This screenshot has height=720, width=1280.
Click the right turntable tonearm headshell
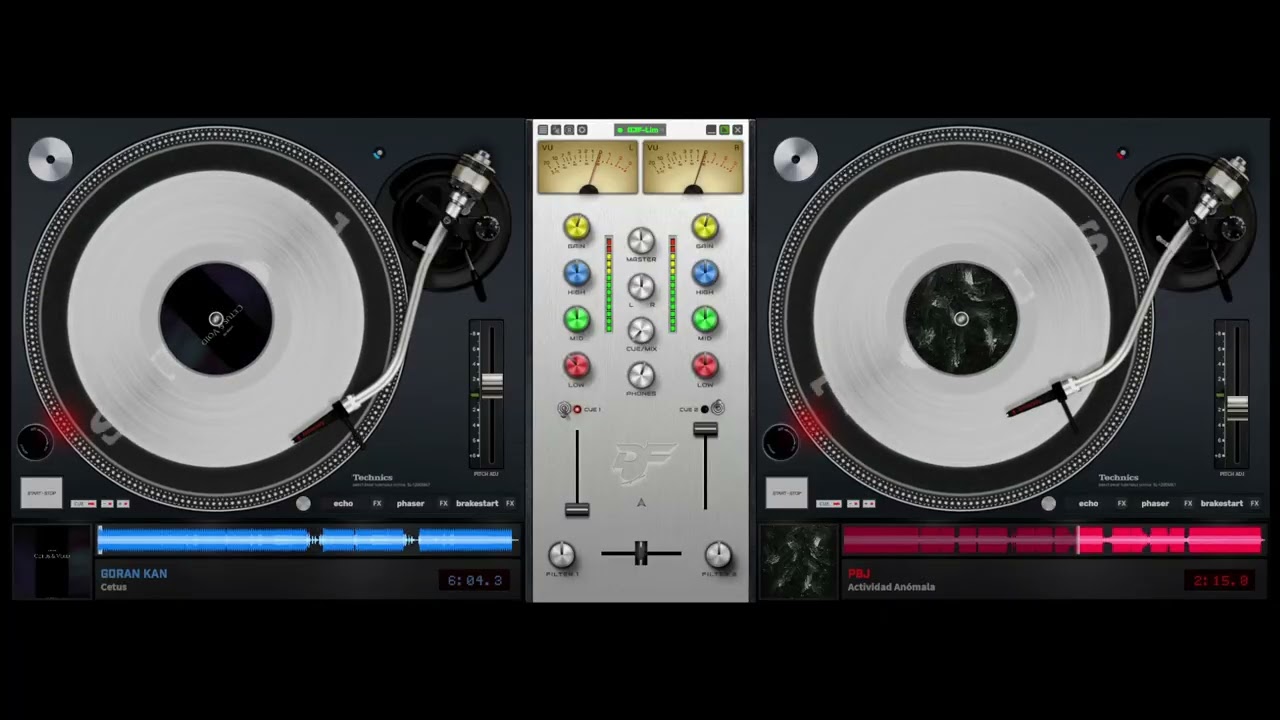tap(1040, 400)
